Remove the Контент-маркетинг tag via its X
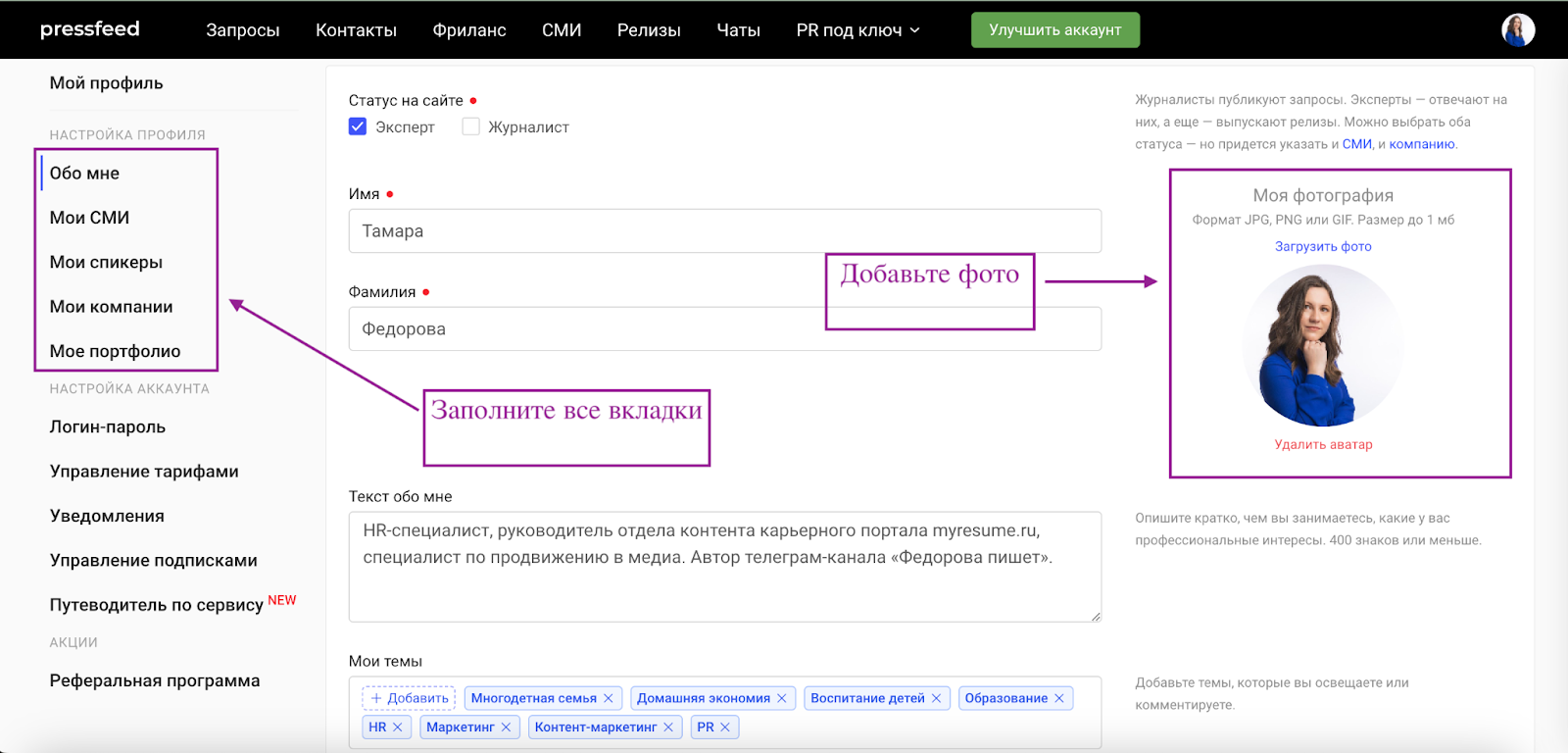The height and width of the screenshot is (753, 1568). 668,728
